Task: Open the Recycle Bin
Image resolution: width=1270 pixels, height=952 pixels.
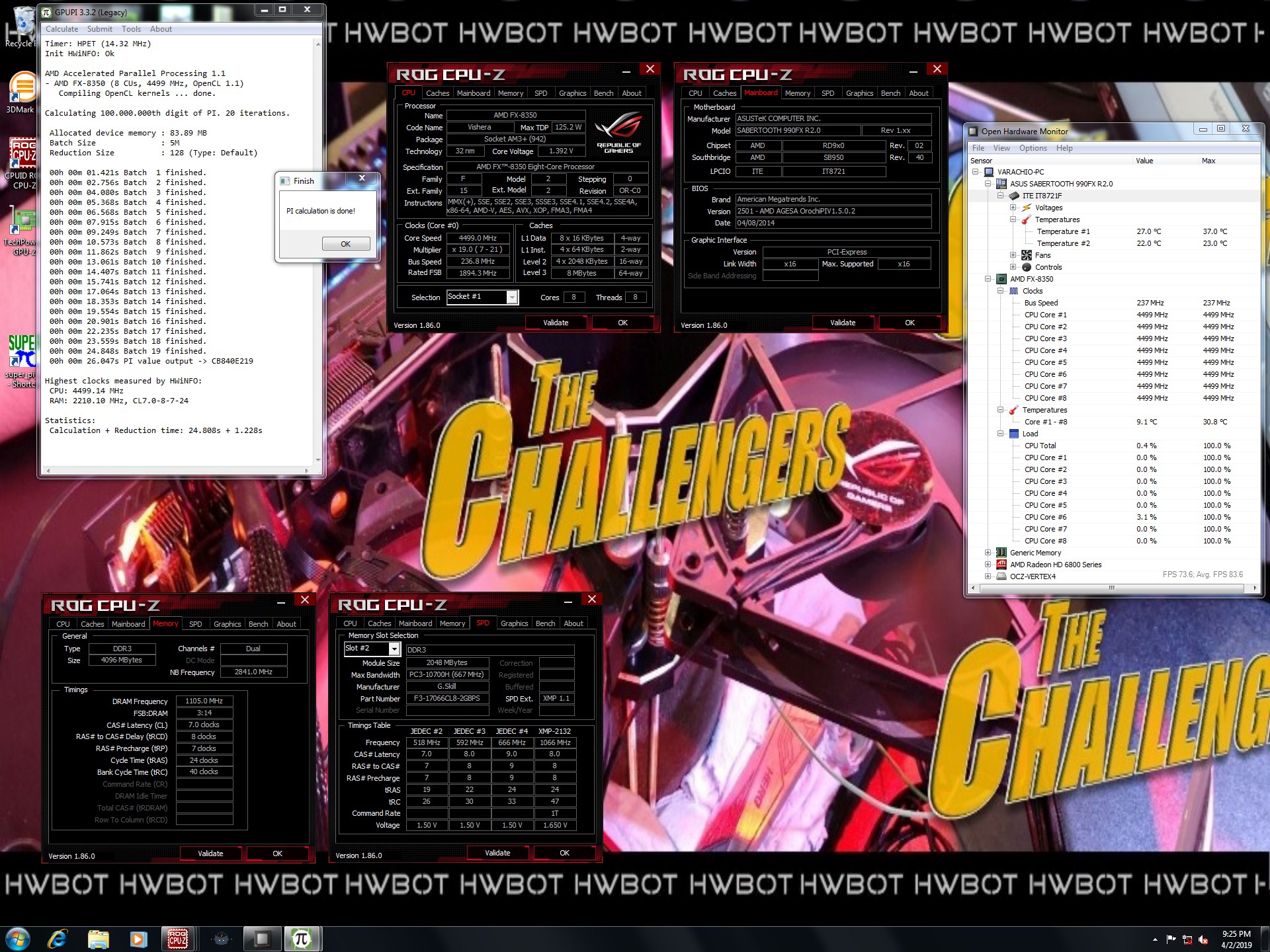Action: (x=21, y=26)
